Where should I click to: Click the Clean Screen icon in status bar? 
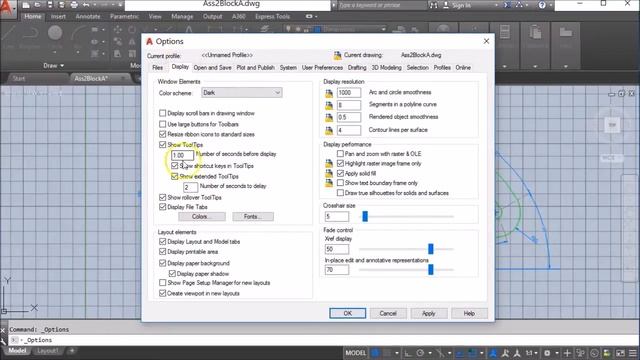(x=620, y=353)
